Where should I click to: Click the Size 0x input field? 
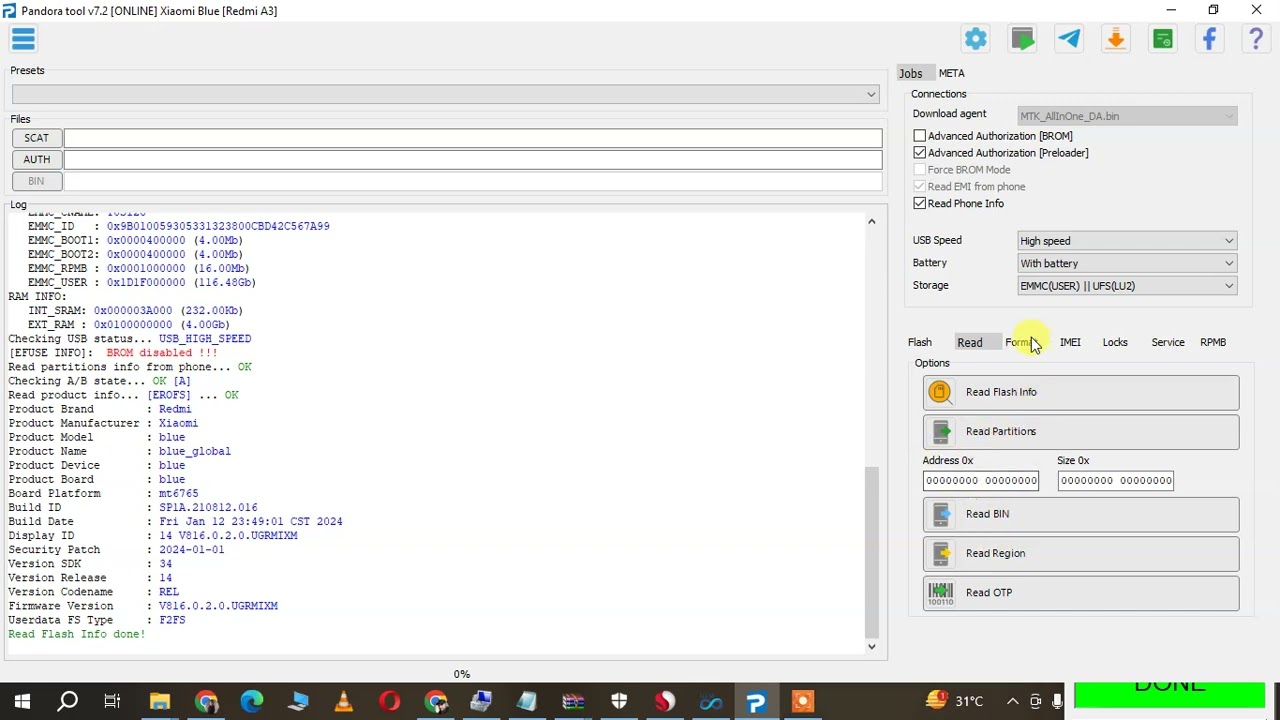[1115, 481]
